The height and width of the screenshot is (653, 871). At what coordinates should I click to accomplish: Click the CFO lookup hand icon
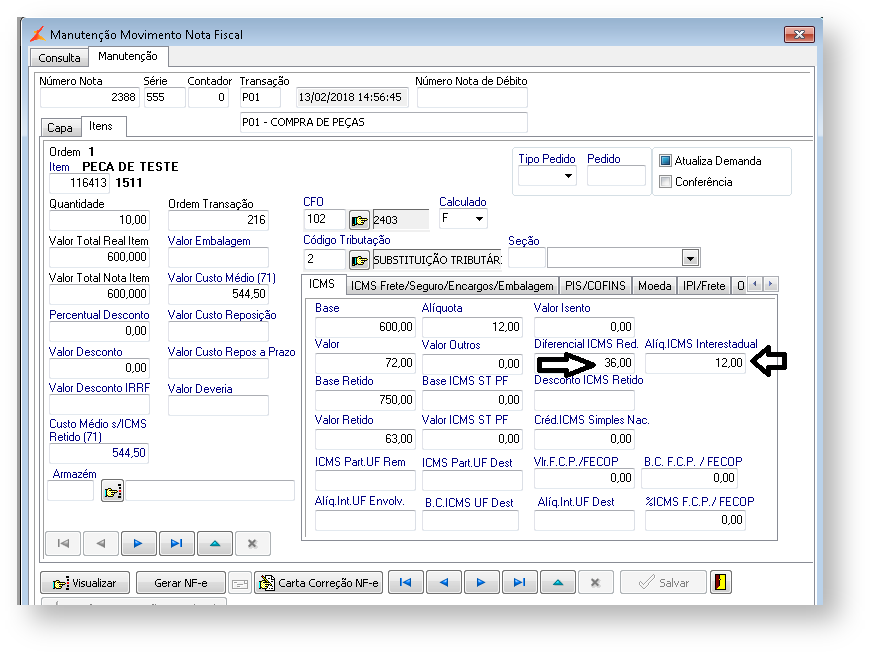(360, 220)
